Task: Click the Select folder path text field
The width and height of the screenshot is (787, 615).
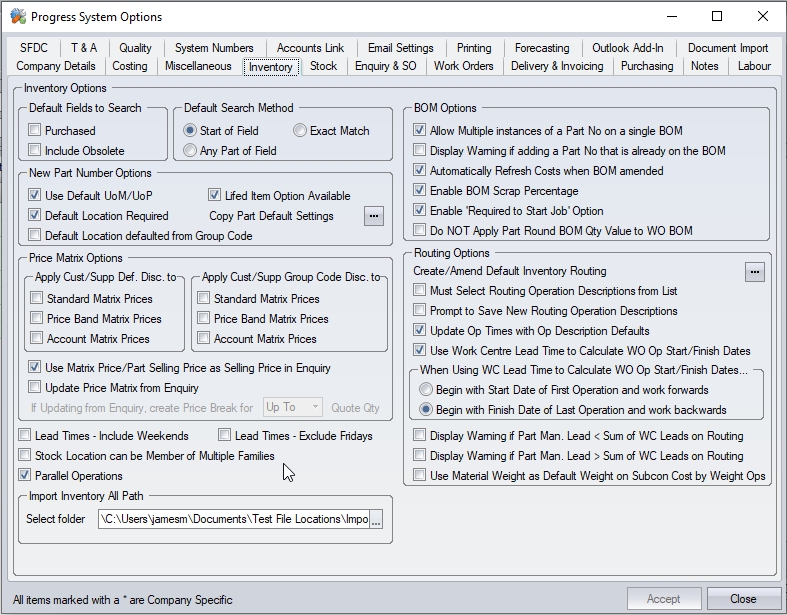Action: point(233,520)
